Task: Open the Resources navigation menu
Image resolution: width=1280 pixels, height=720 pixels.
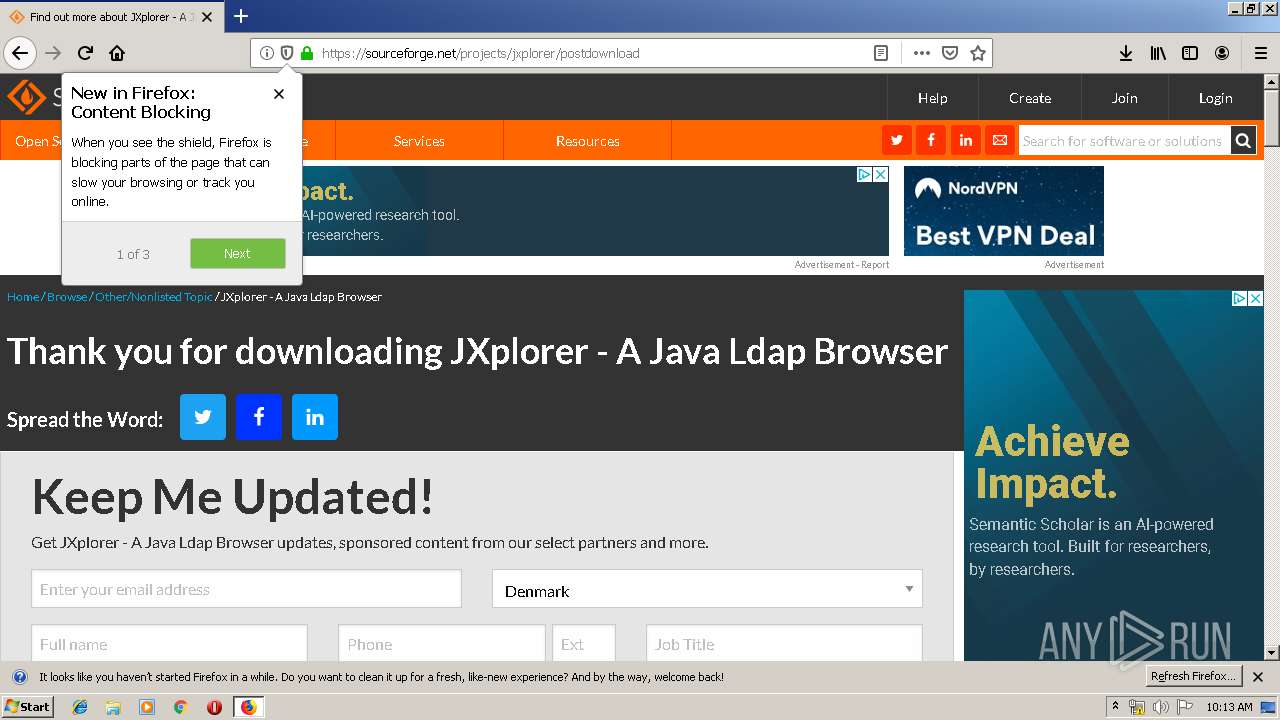Action: tap(588, 141)
